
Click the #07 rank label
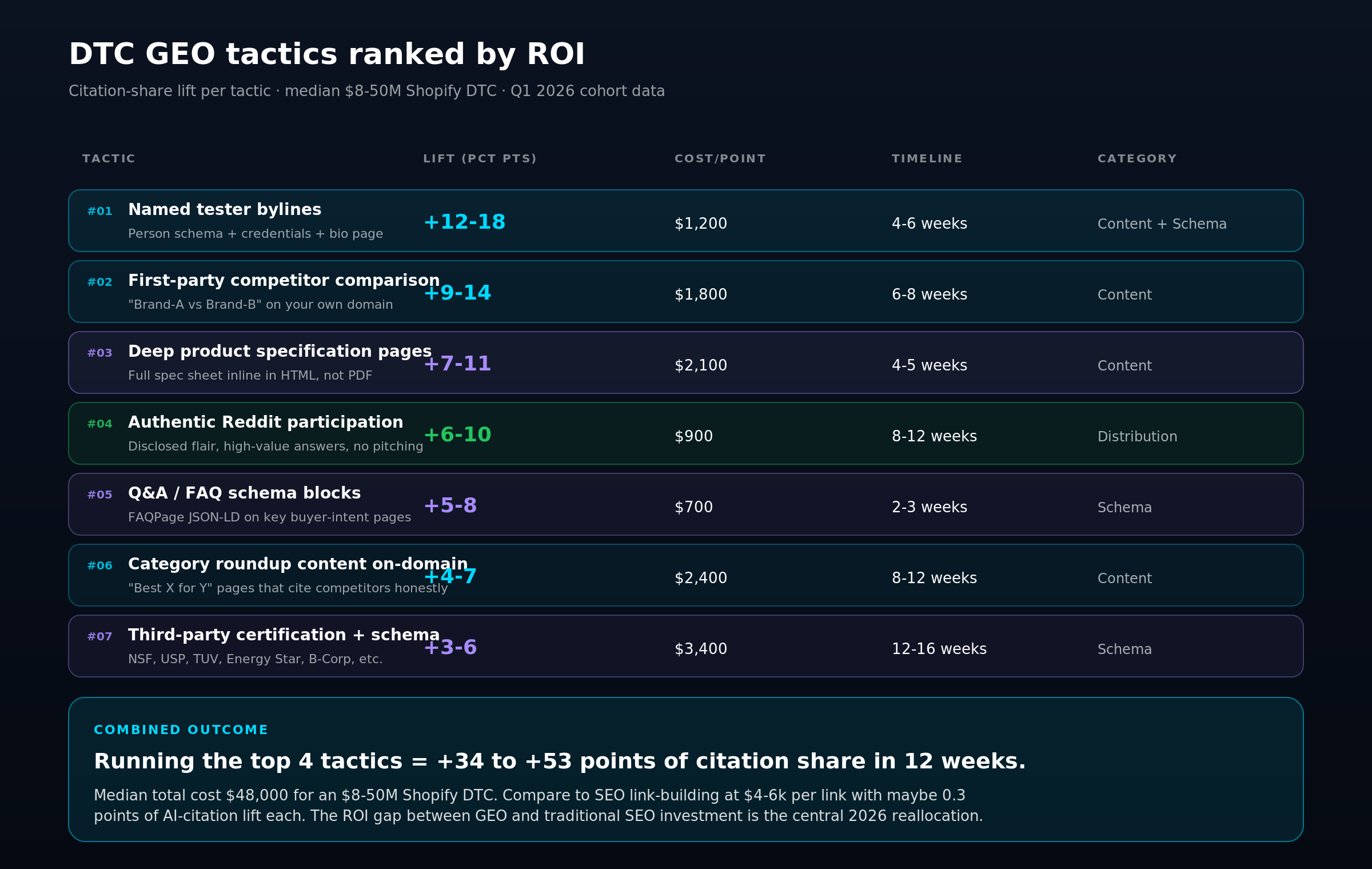pos(99,637)
